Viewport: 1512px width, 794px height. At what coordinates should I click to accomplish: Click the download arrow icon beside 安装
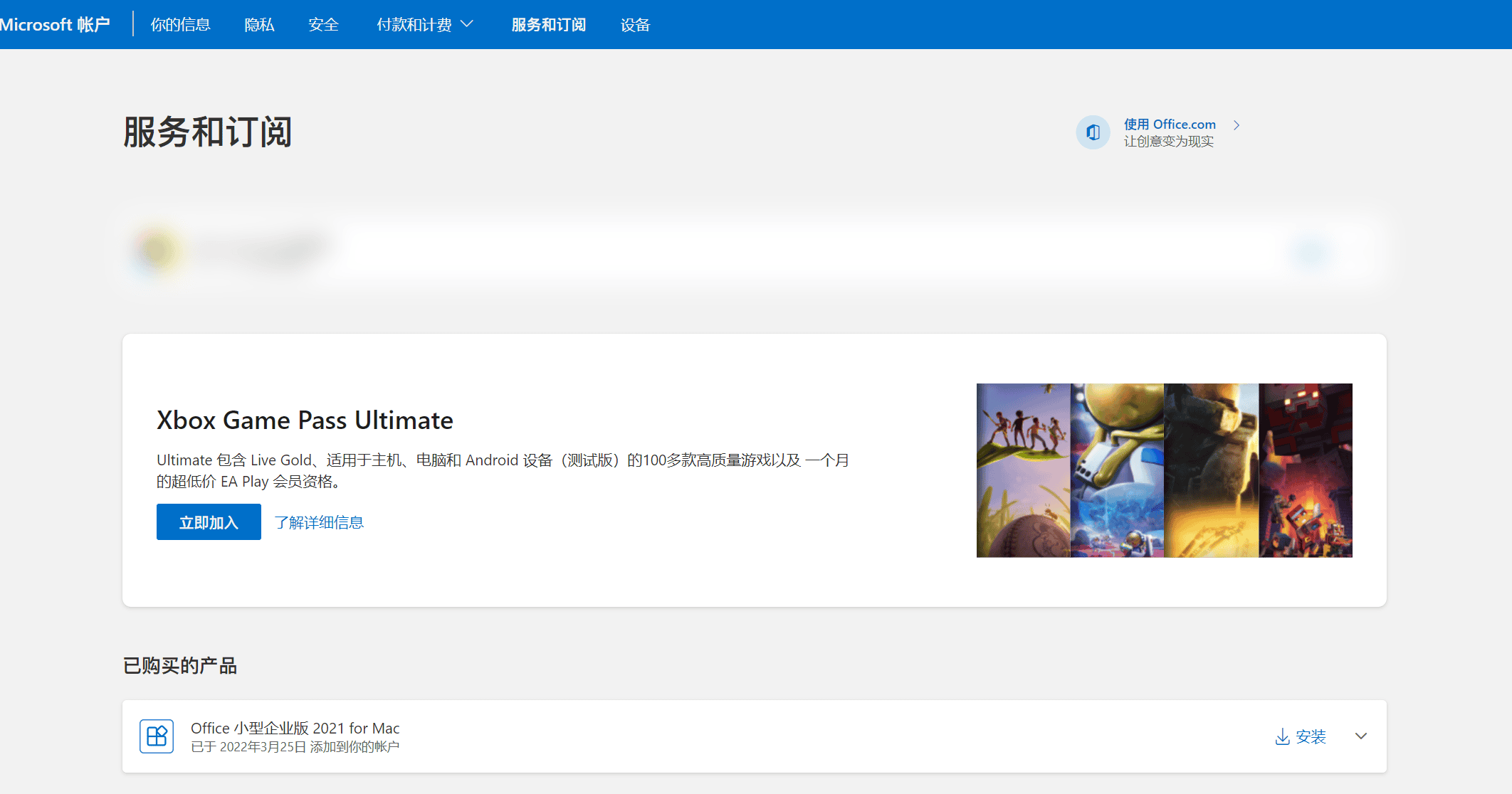[x=1282, y=736]
